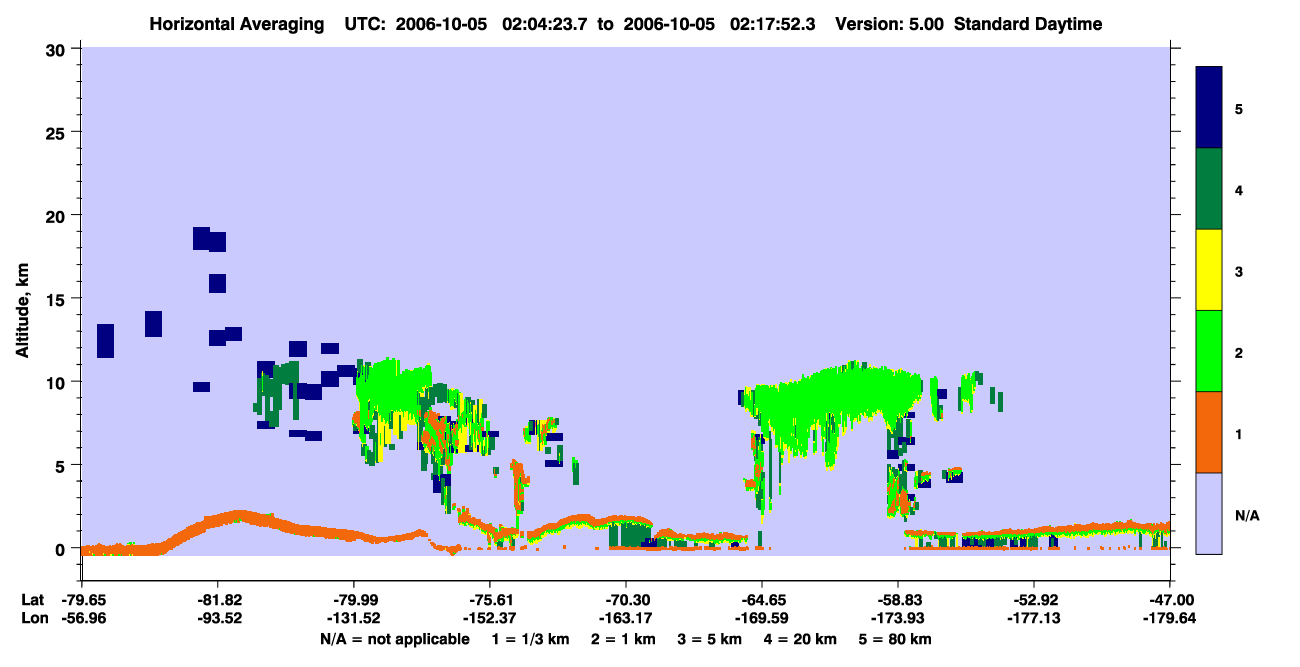This screenshot has width=1300, height=667.
Task: Click 'Standard Daytime' text in title
Action: 1028,24
